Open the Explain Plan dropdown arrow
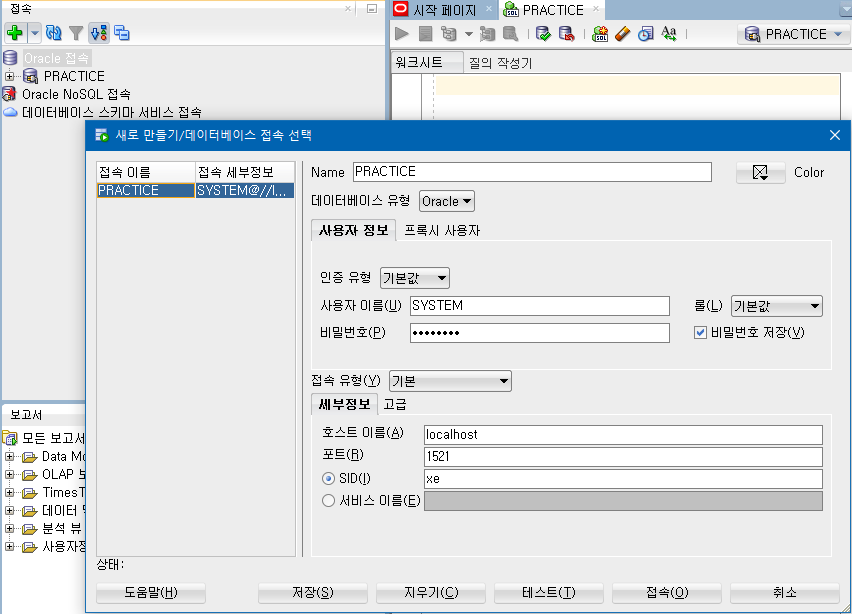The width and height of the screenshot is (852, 614). coord(468,34)
